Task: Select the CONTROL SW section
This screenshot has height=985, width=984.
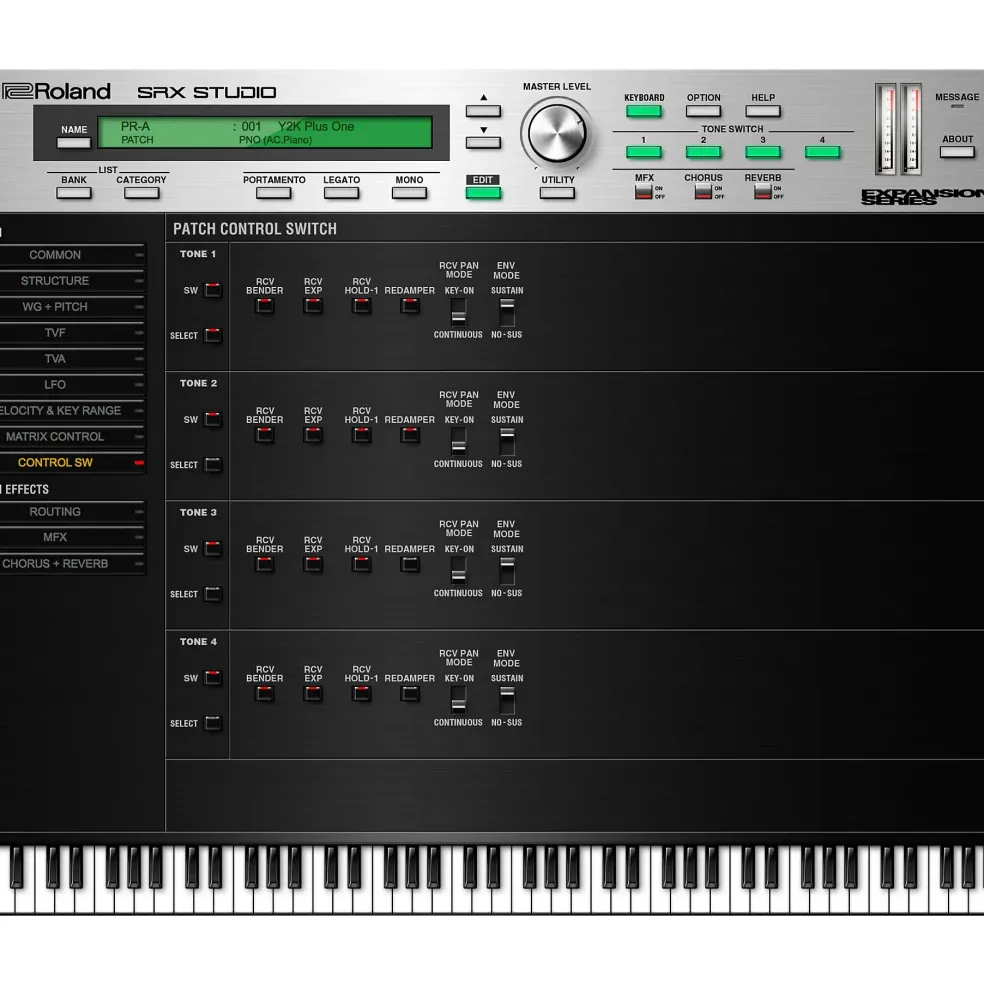Action: coord(71,462)
